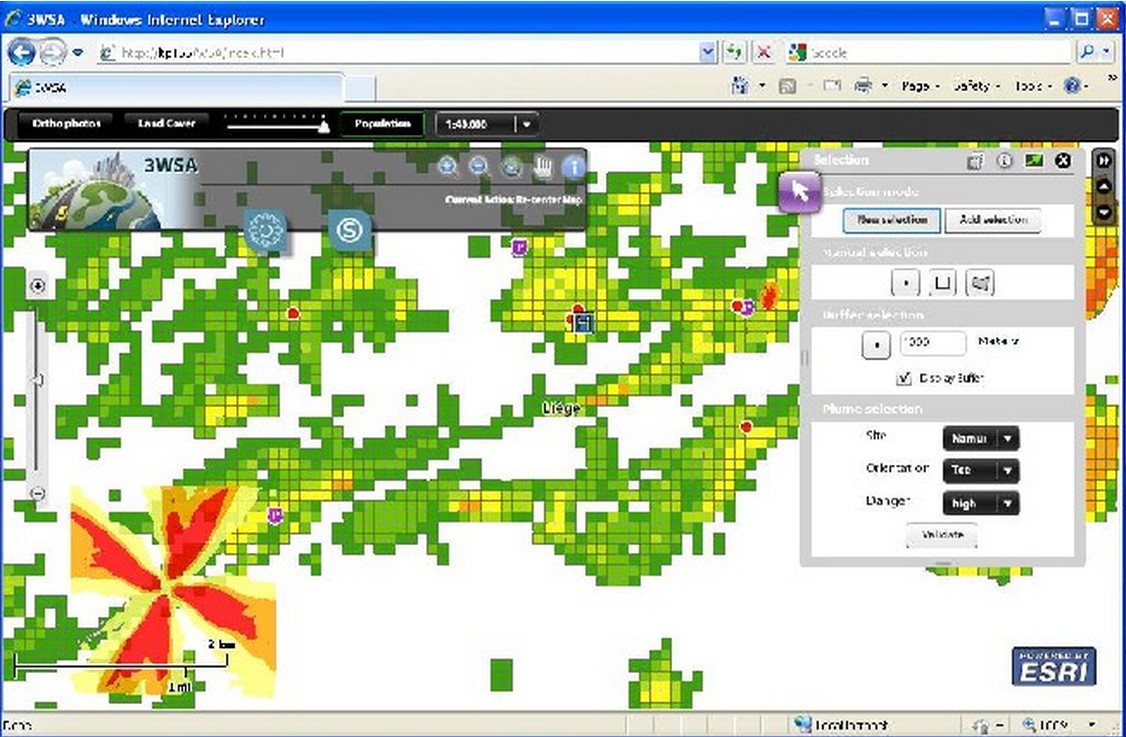
Task: Choose the rectangle manual selection tool
Action: (941, 284)
